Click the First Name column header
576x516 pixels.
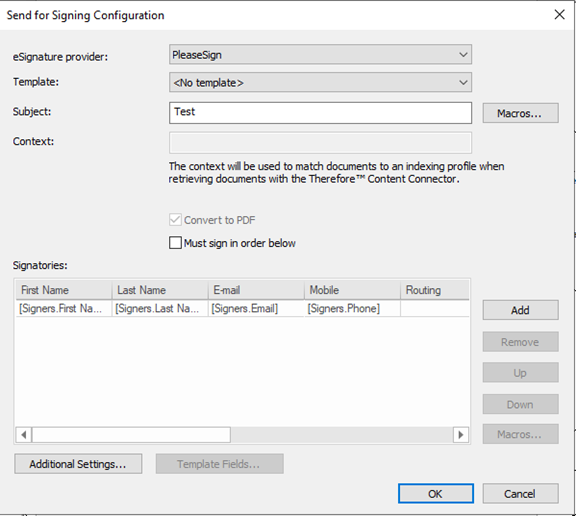(64, 290)
